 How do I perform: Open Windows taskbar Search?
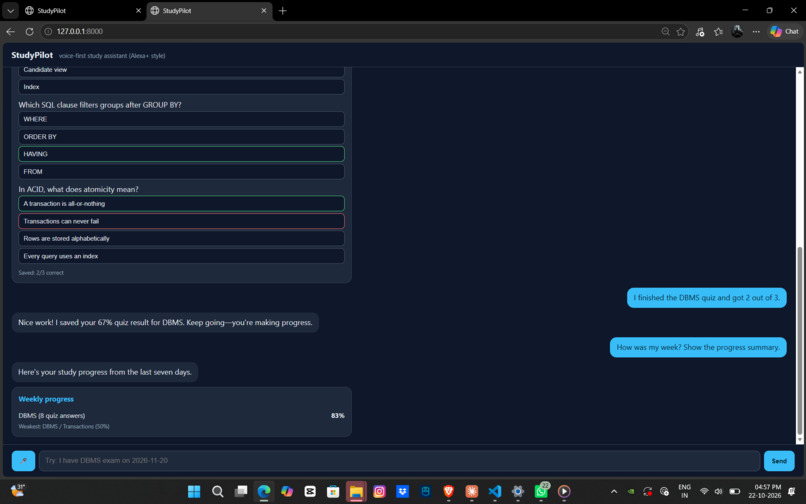tap(217, 492)
